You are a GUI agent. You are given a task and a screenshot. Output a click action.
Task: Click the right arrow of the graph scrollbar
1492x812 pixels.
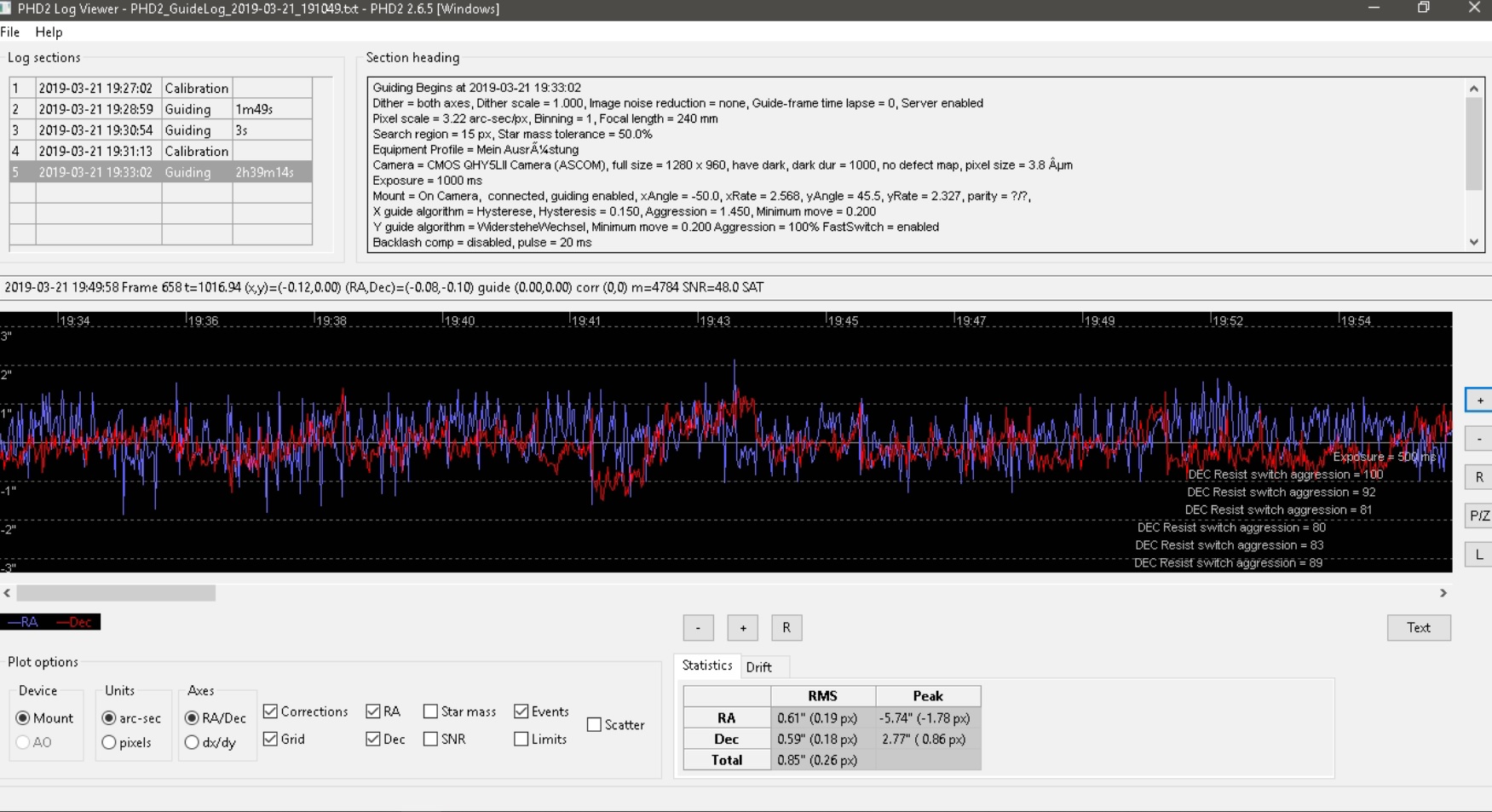[1443, 593]
